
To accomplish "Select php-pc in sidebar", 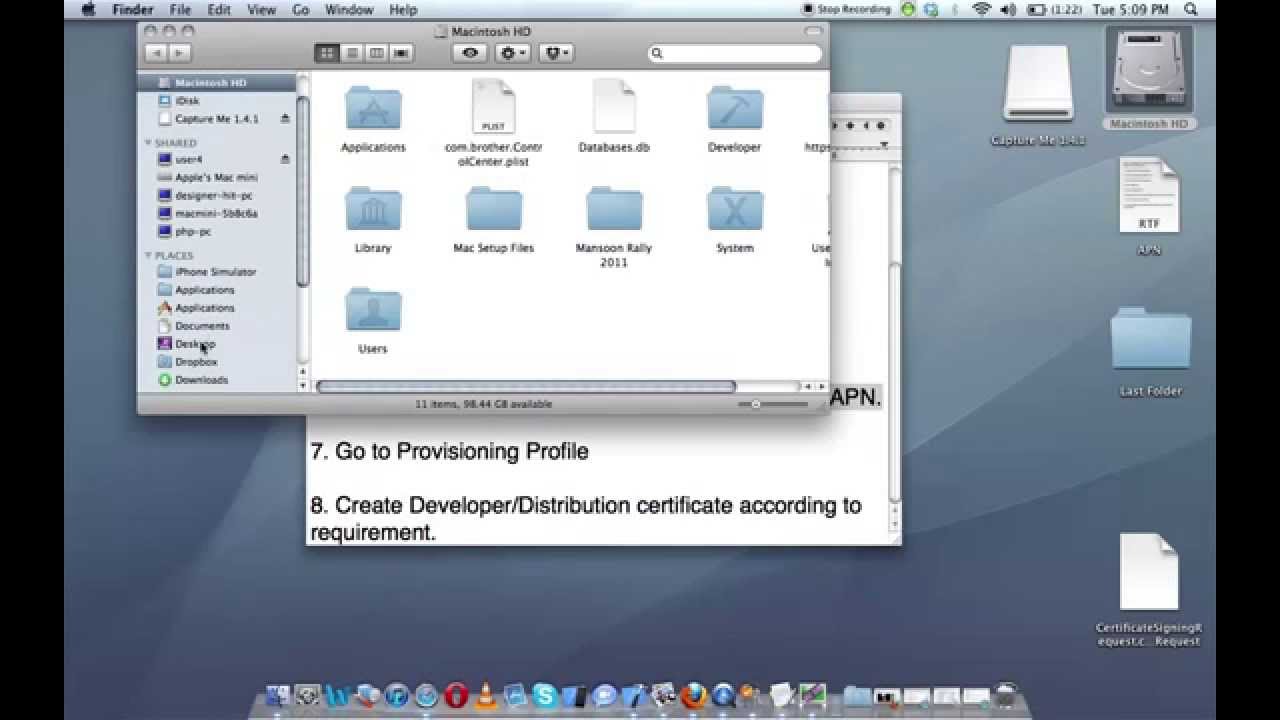I will click(x=193, y=231).
